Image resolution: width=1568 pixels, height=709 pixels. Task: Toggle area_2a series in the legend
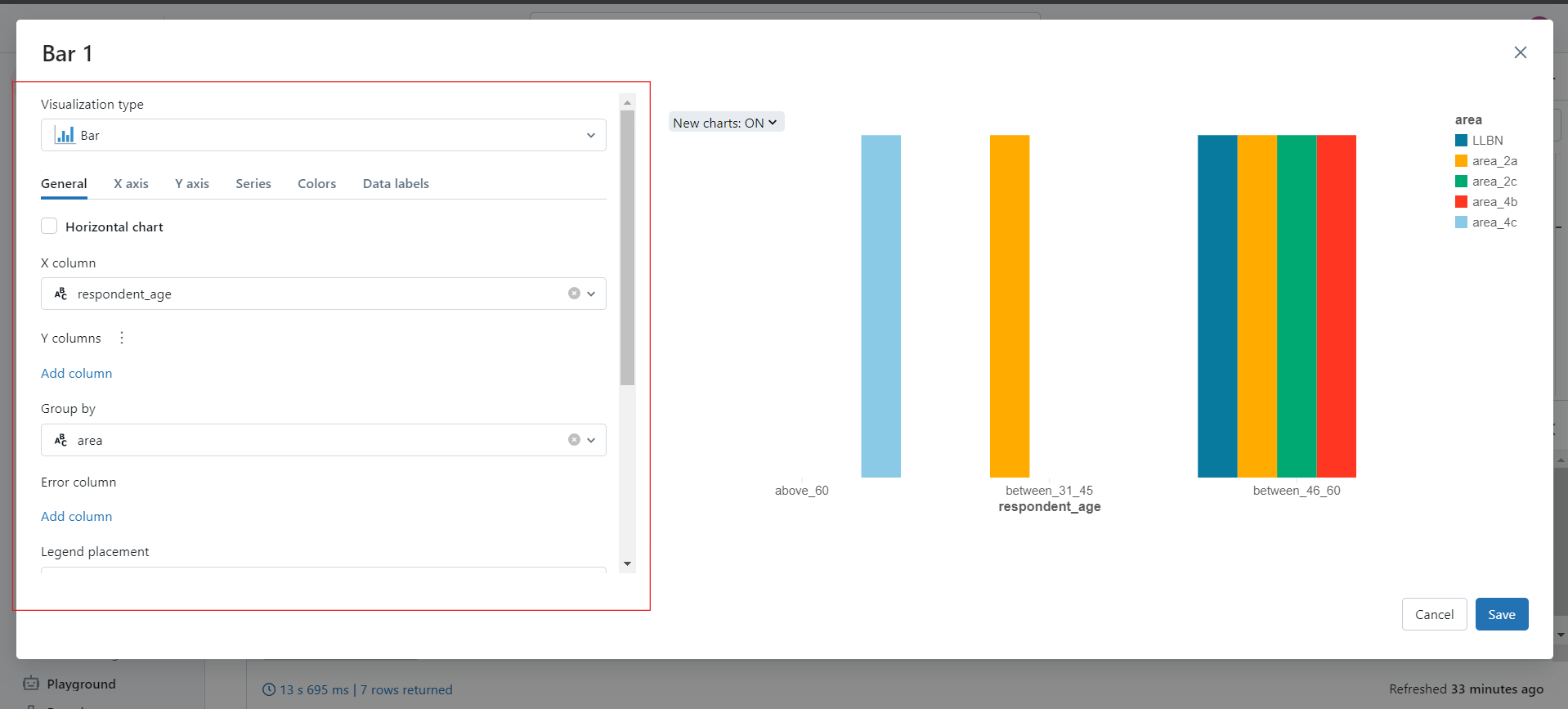click(1486, 161)
